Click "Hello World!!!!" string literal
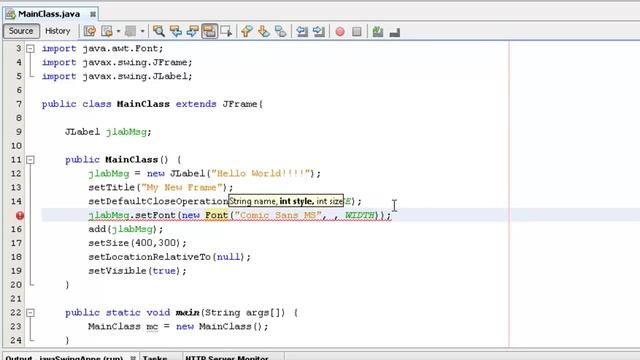This screenshot has height=360, width=640. tap(260, 173)
